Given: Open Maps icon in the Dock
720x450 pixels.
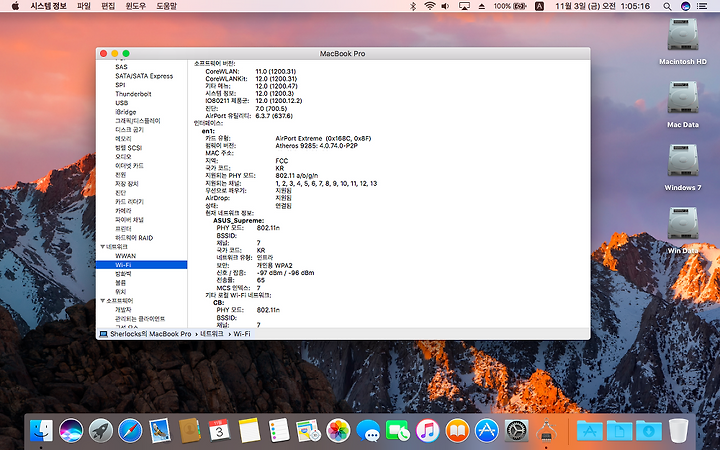Looking at the screenshot, I should (308, 431).
